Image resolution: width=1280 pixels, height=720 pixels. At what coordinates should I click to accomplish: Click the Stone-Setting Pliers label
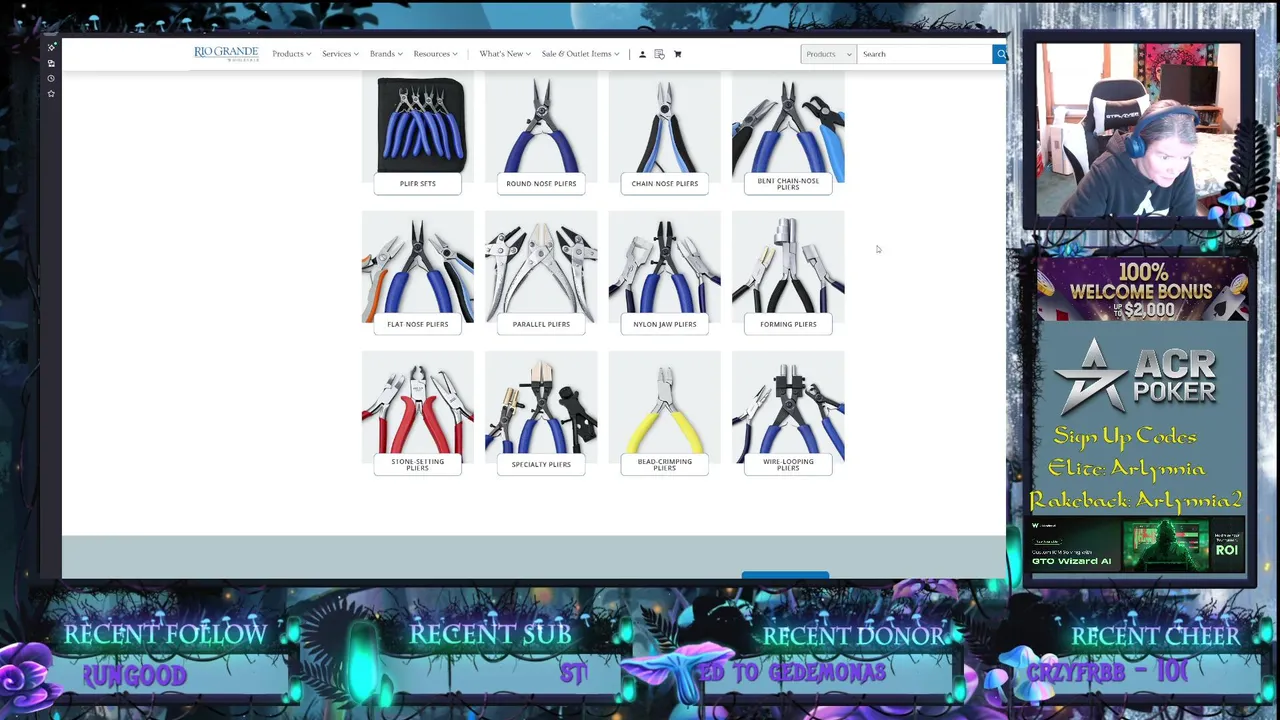tap(418, 464)
